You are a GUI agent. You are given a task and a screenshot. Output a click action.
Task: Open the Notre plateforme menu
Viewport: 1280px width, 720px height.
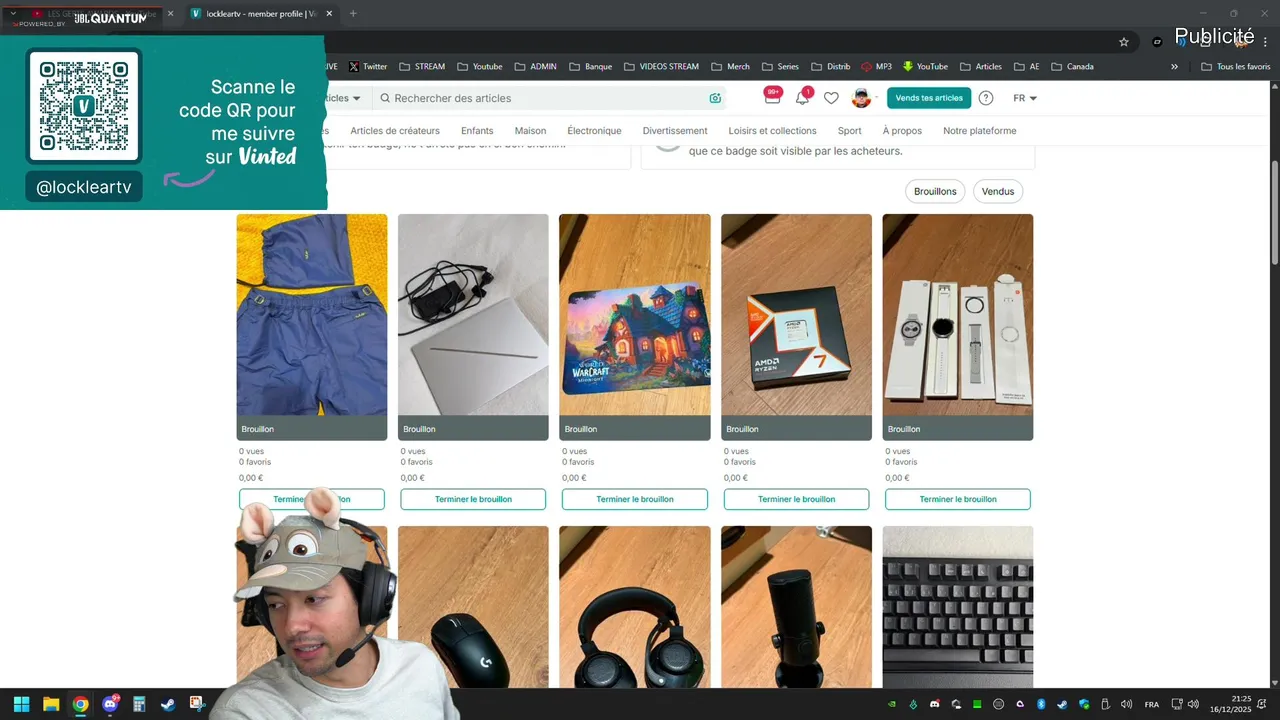point(979,131)
